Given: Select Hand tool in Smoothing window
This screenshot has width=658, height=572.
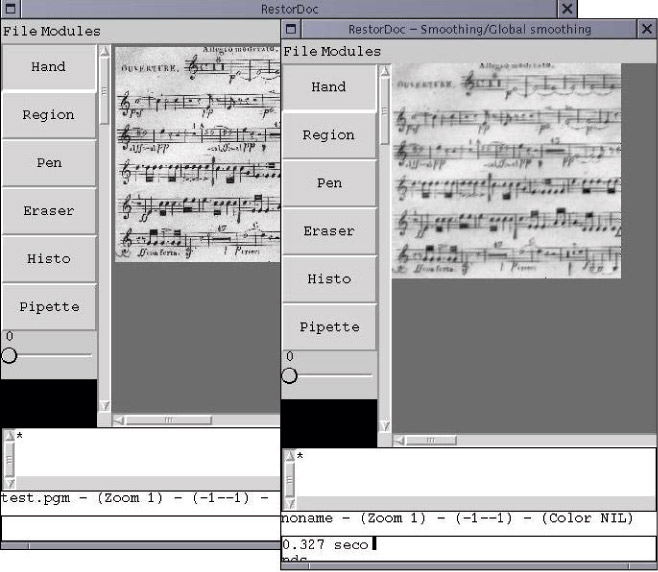Looking at the screenshot, I should click(x=329, y=87).
